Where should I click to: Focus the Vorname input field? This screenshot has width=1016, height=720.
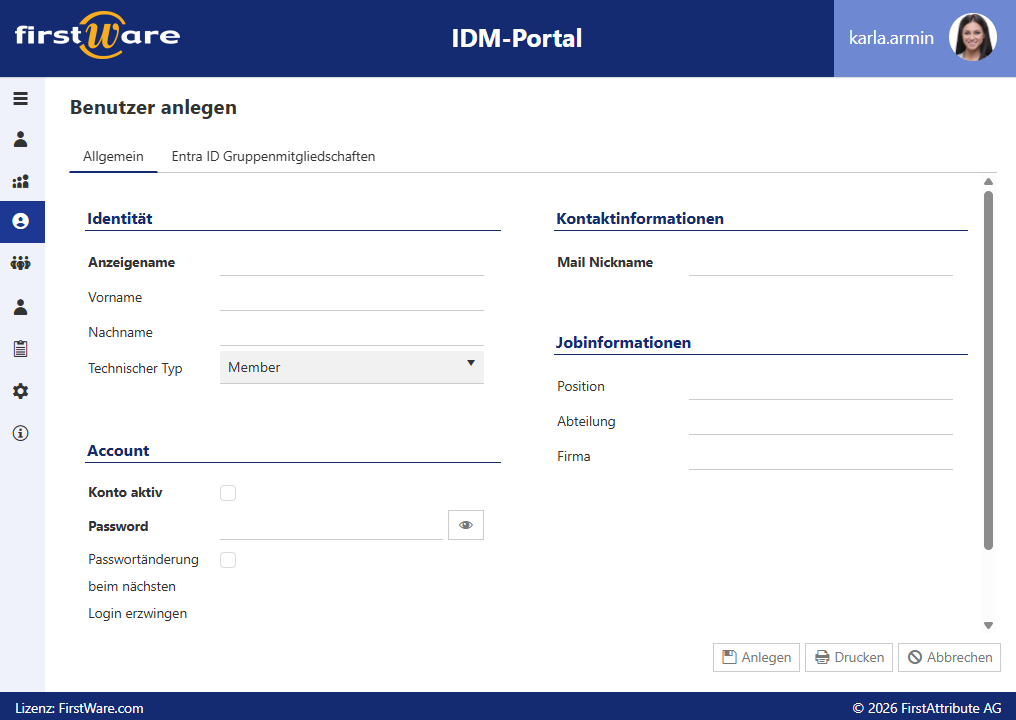point(352,298)
